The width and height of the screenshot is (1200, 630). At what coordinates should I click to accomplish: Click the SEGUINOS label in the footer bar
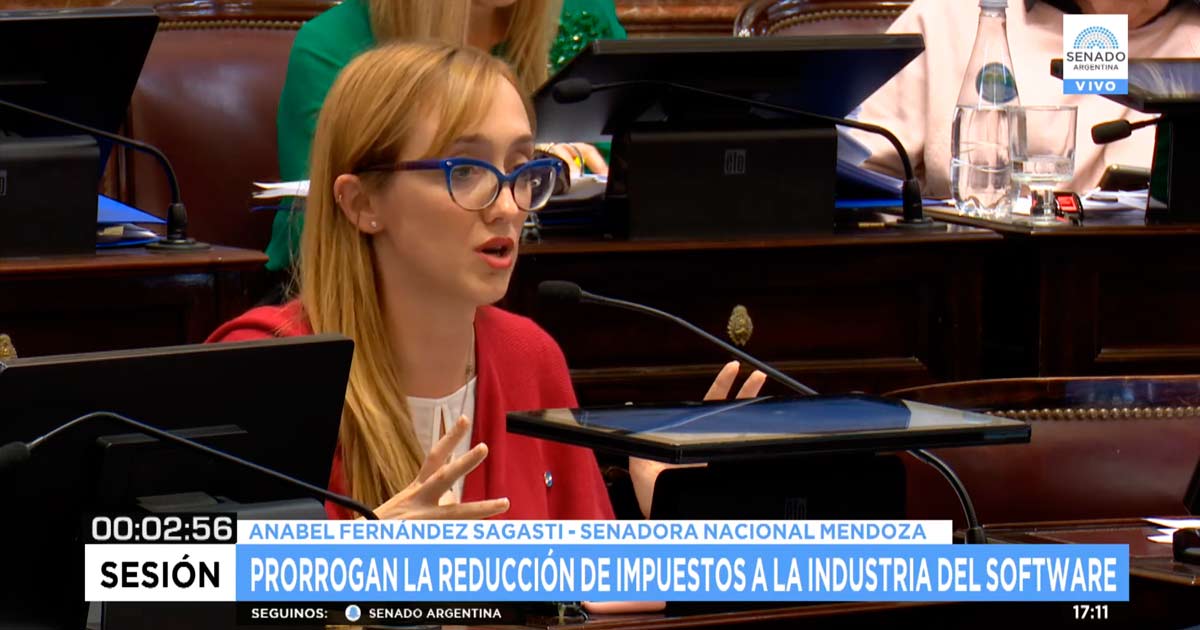289,613
